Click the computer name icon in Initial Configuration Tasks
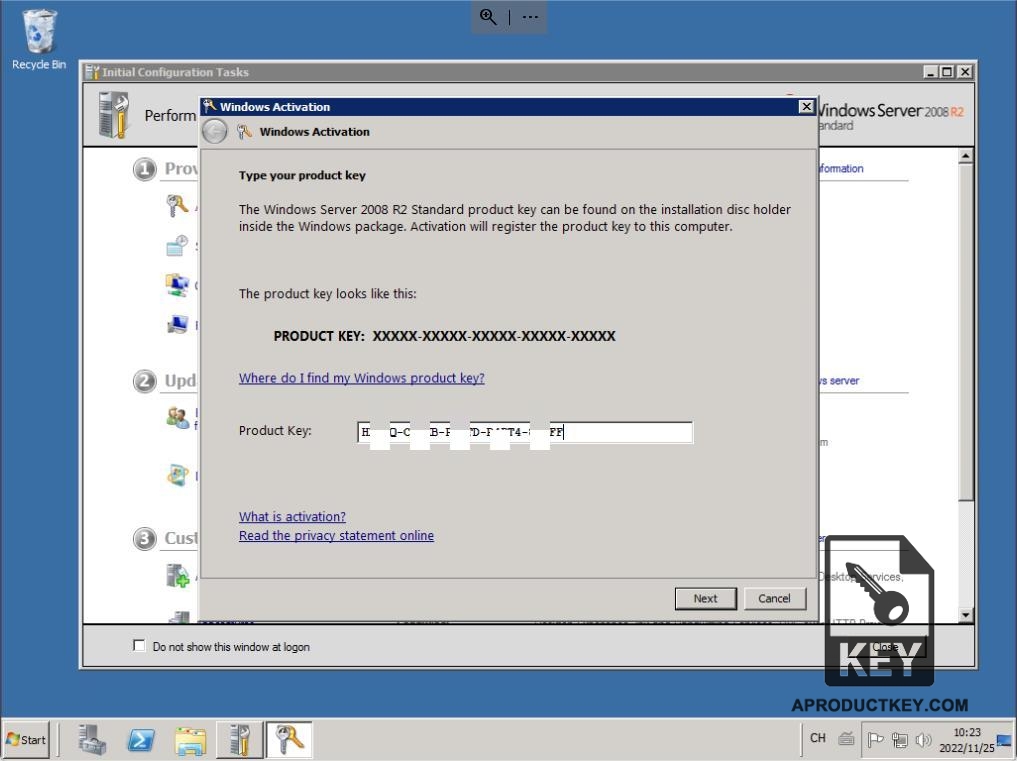The width and height of the screenshot is (1017, 761). click(176, 324)
